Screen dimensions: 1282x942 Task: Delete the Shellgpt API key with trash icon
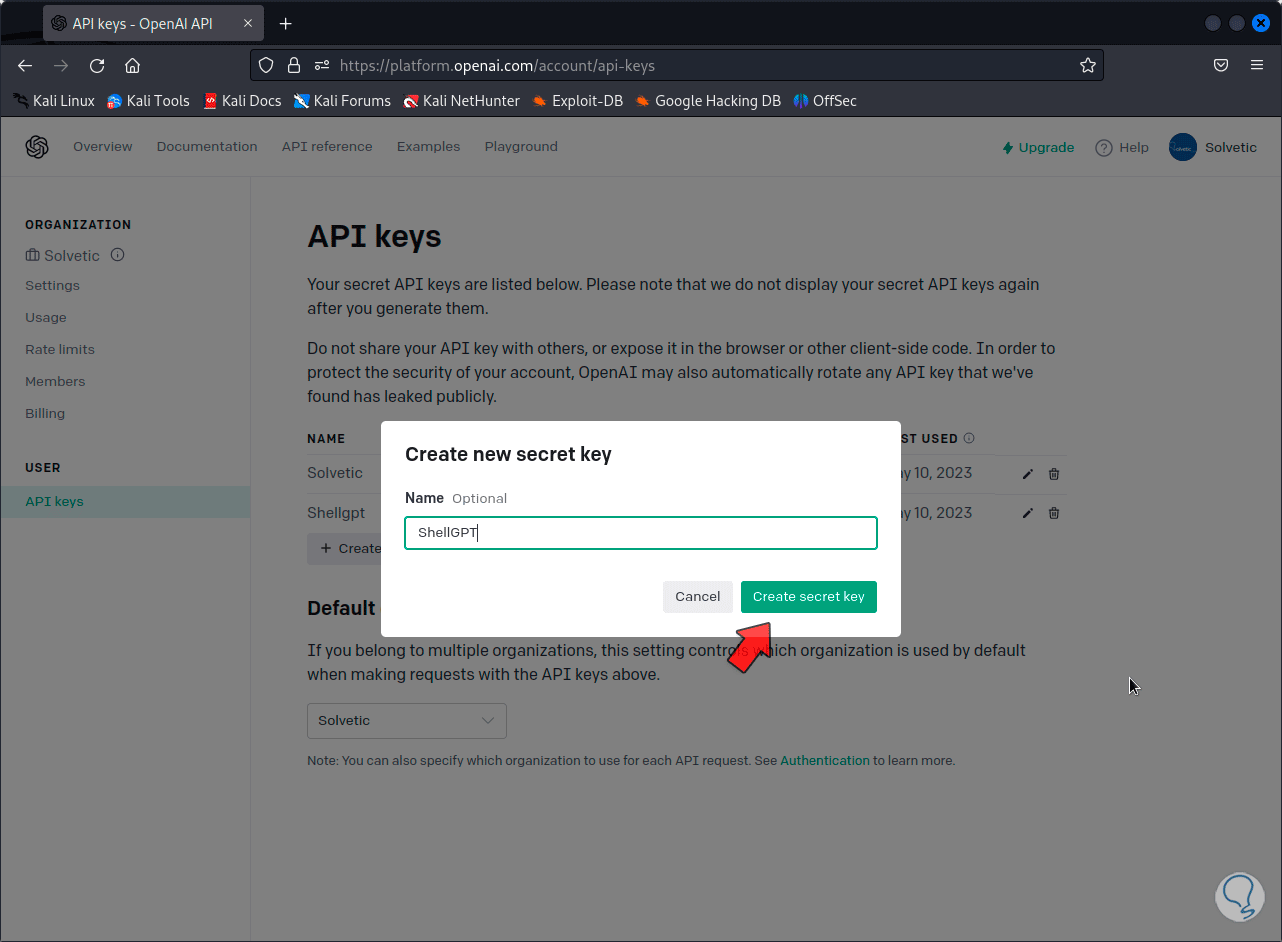[x=1054, y=513]
